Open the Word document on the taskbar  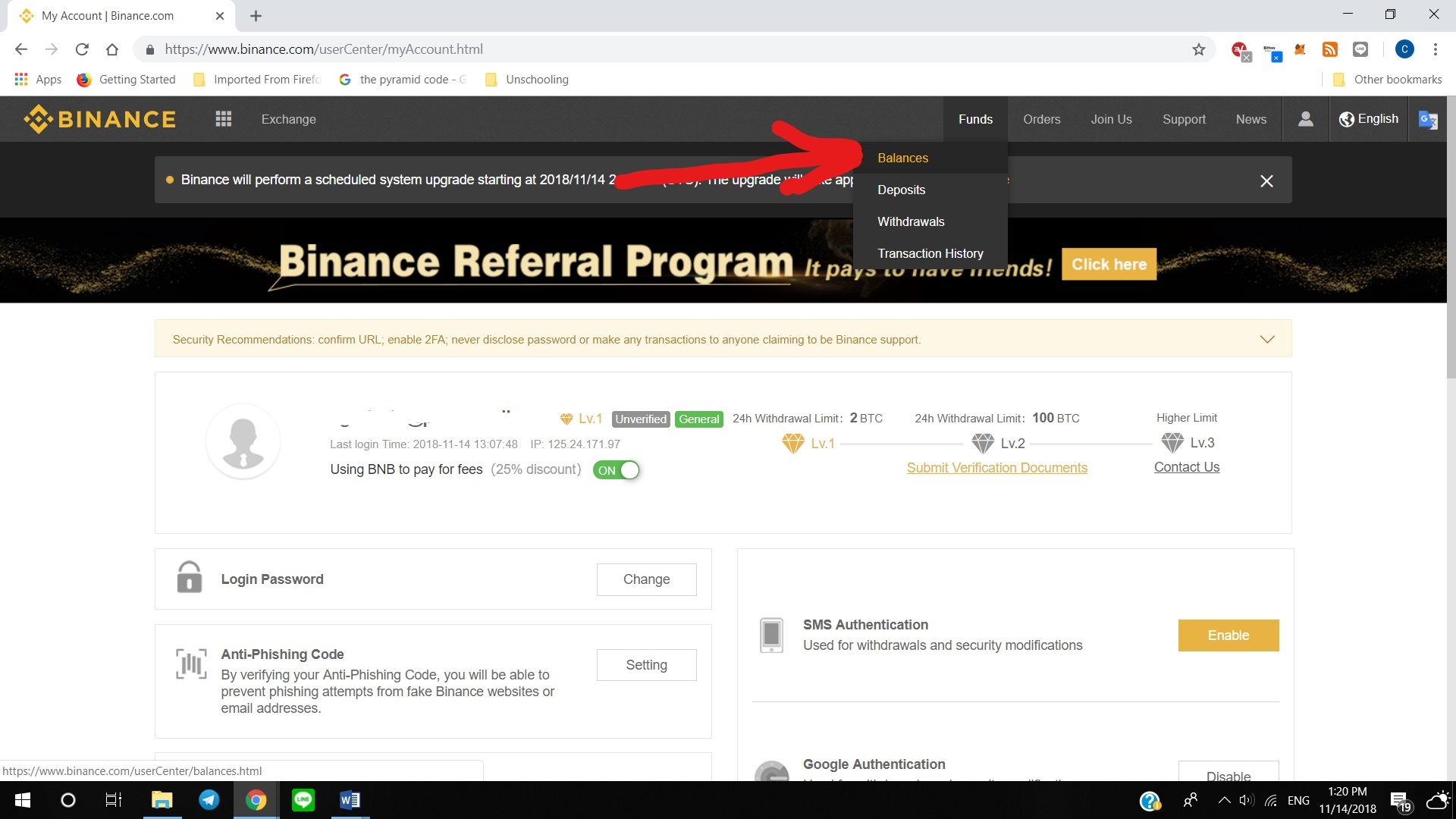(350, 799)
